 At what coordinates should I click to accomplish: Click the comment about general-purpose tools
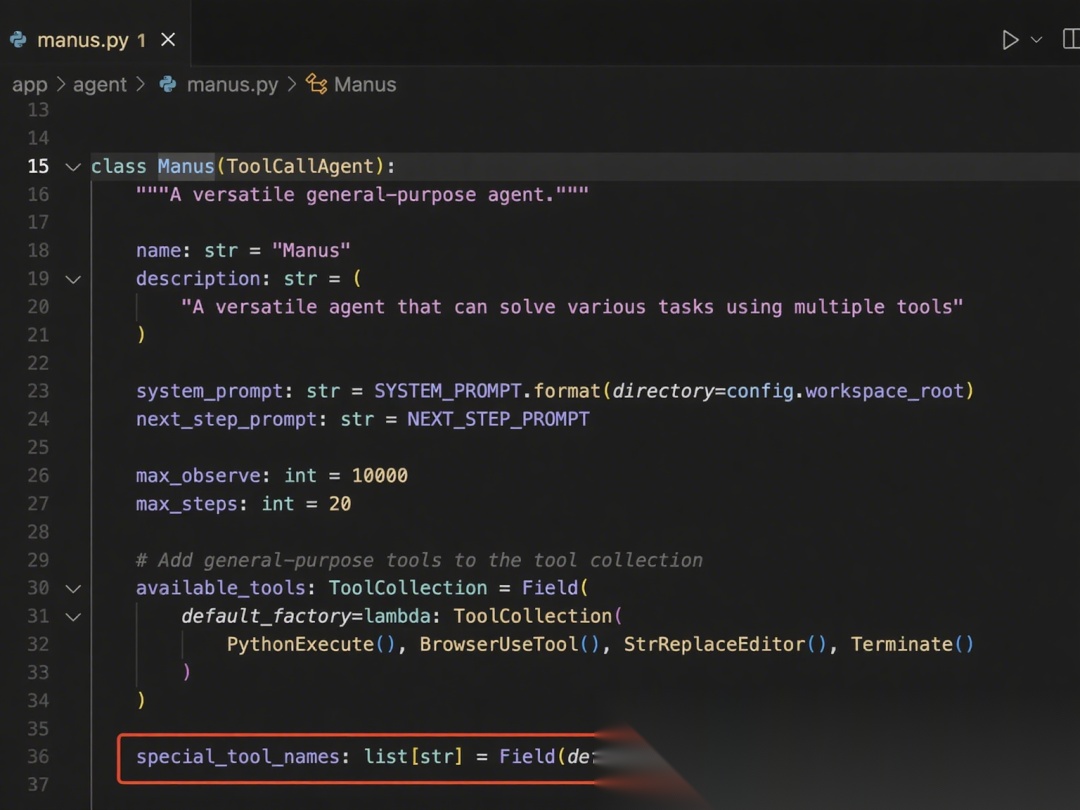419,560
